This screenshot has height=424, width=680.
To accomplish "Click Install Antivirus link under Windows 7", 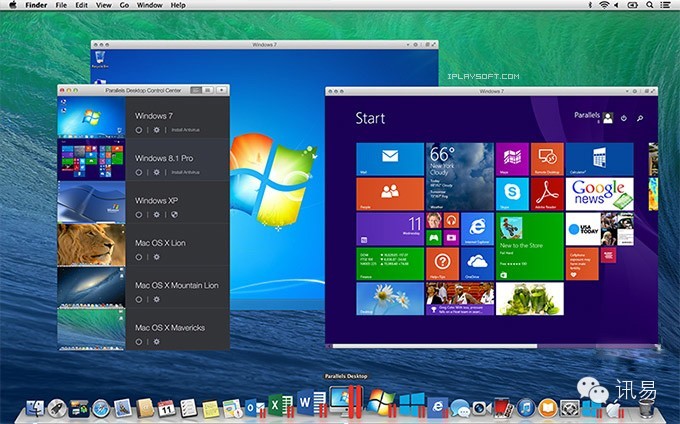I will tap(185, 130).
